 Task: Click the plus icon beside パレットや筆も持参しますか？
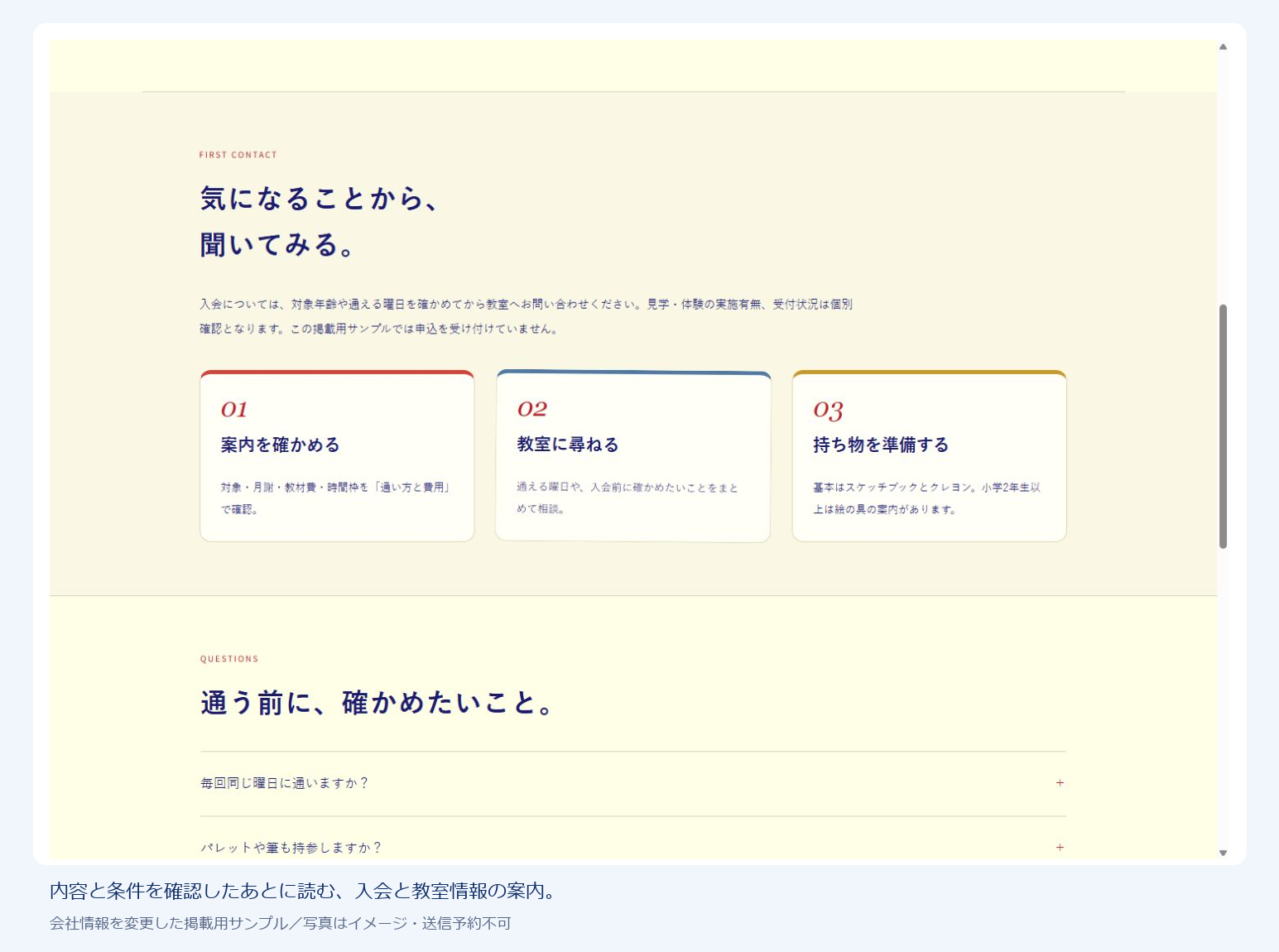1060,848
